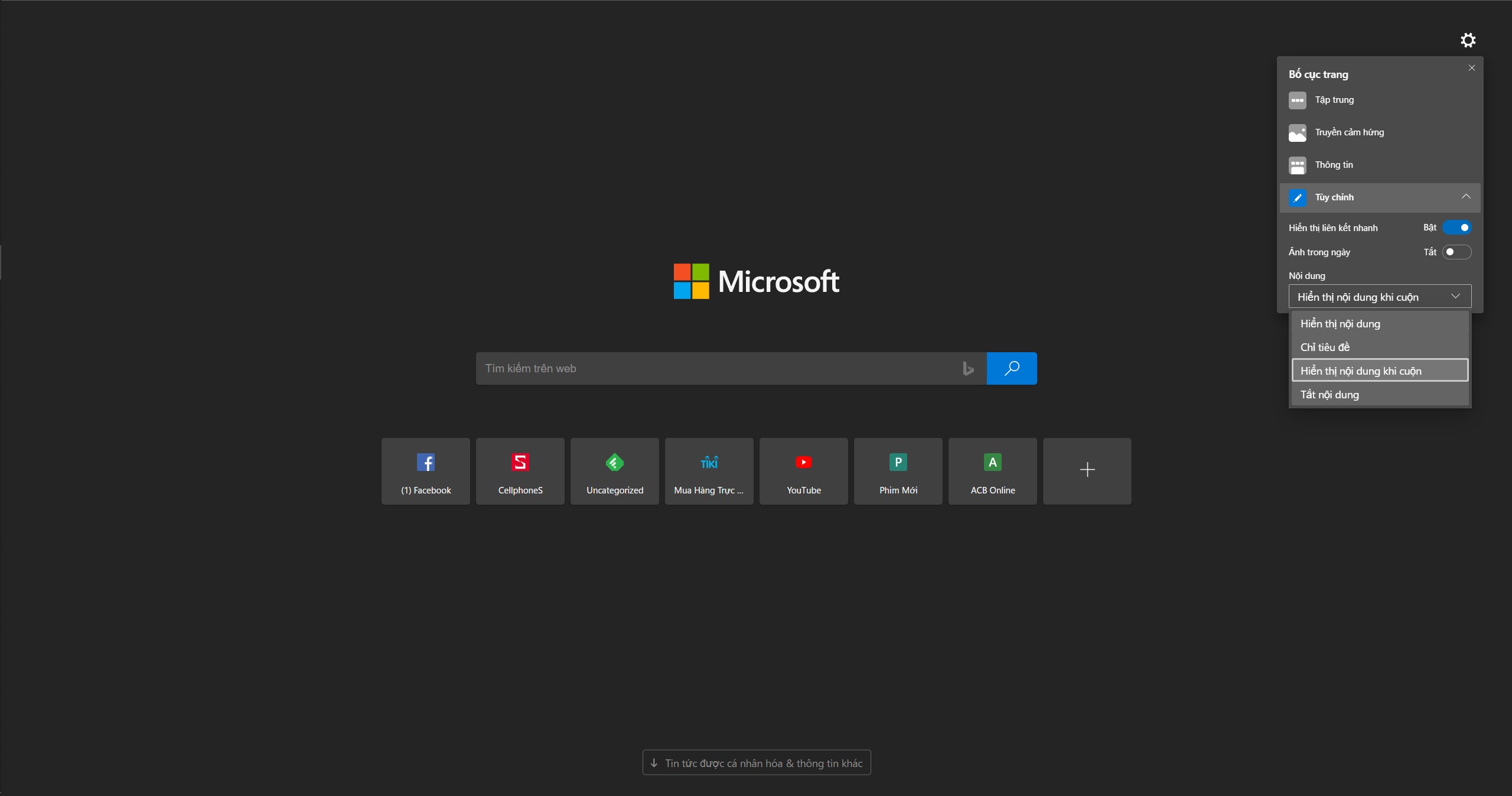Select the Truyền cảm hứng layout icon
Viewport: 1512px width, 796px height.
coord(1297,133)
